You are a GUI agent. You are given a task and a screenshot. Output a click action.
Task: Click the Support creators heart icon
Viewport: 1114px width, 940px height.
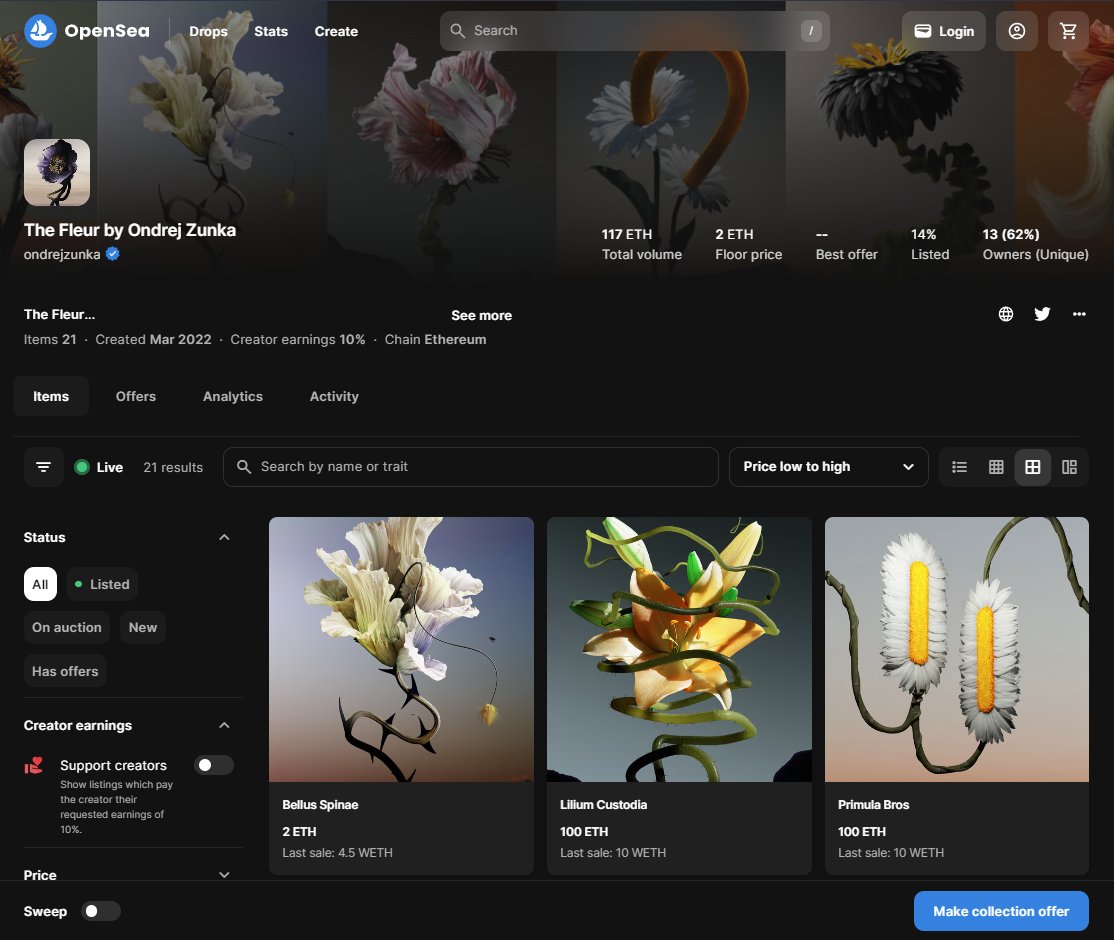coord(34,765)
